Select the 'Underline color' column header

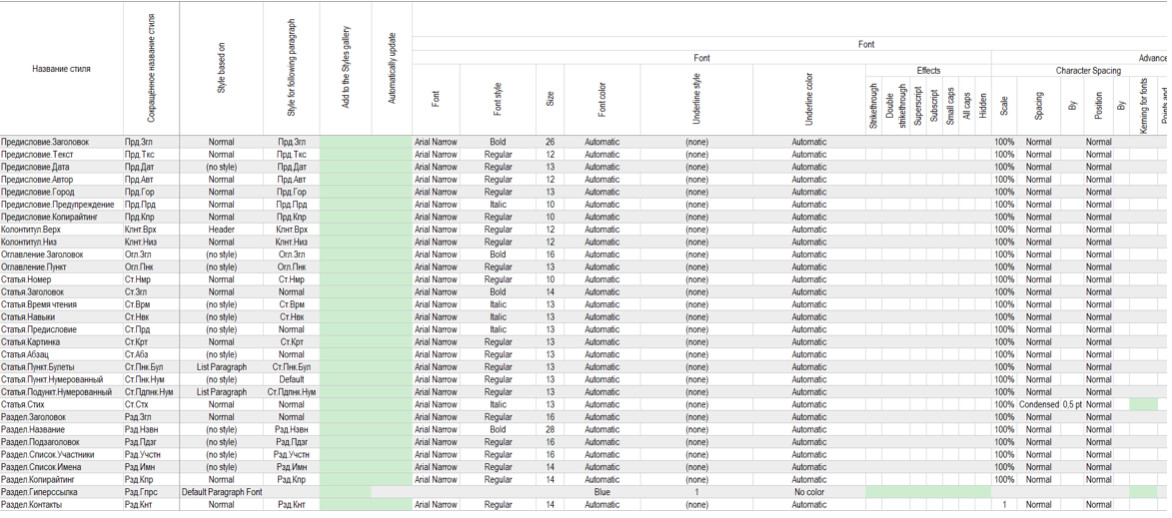pos(809,97)
